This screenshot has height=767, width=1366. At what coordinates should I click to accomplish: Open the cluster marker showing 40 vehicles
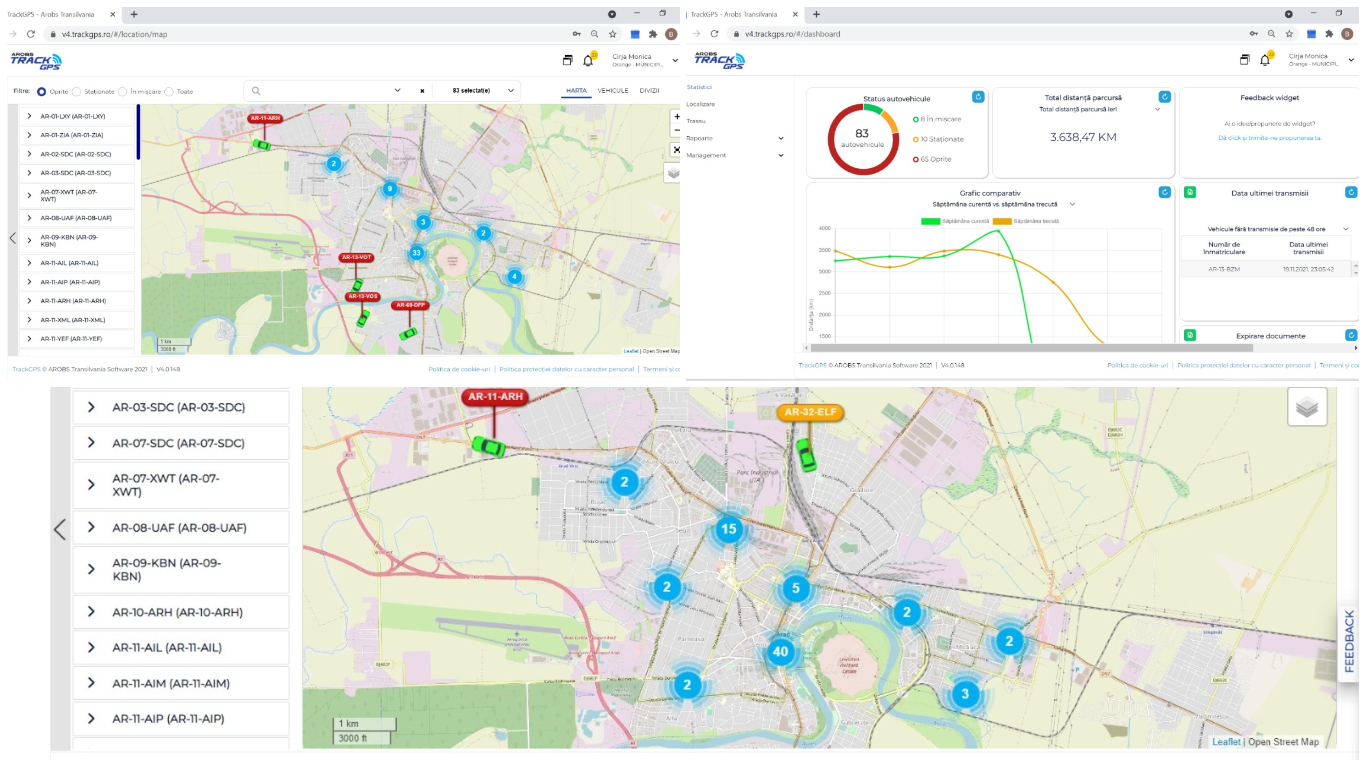pyautogui.click(x=780, y=654)
